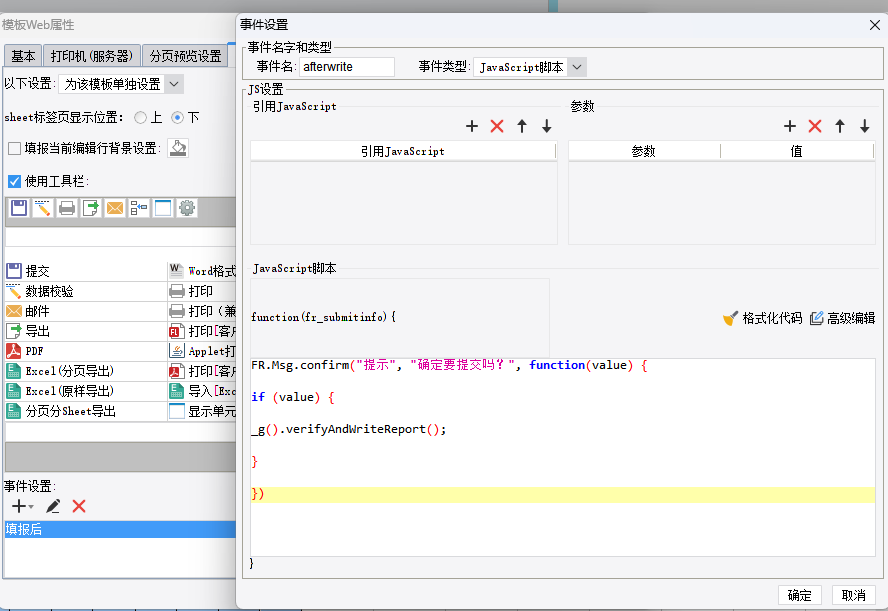888x611 pixels.
Task: Click 格式化代码 to format the script
Action: 762,318
